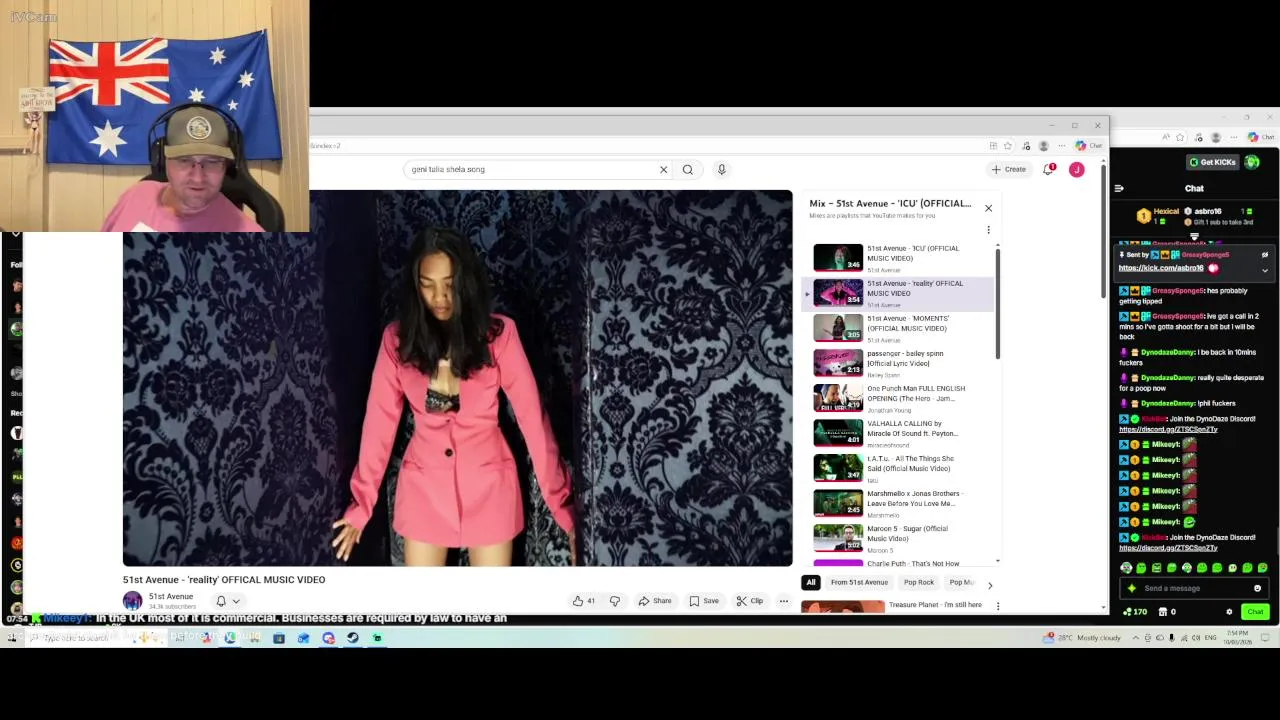Open Copilot Chat in Kick browser window
The image size is (1280, 720).
1262,137
